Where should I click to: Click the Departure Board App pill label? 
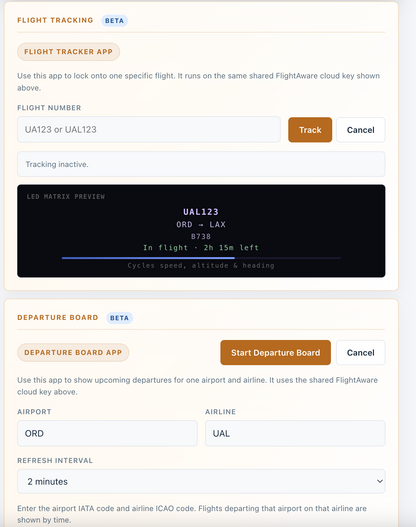pyautogui.click(x=73, y=353)
